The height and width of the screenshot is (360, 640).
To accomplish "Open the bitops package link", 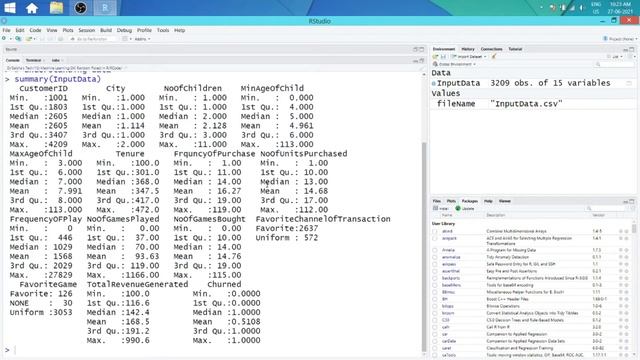I will [448, 306].
